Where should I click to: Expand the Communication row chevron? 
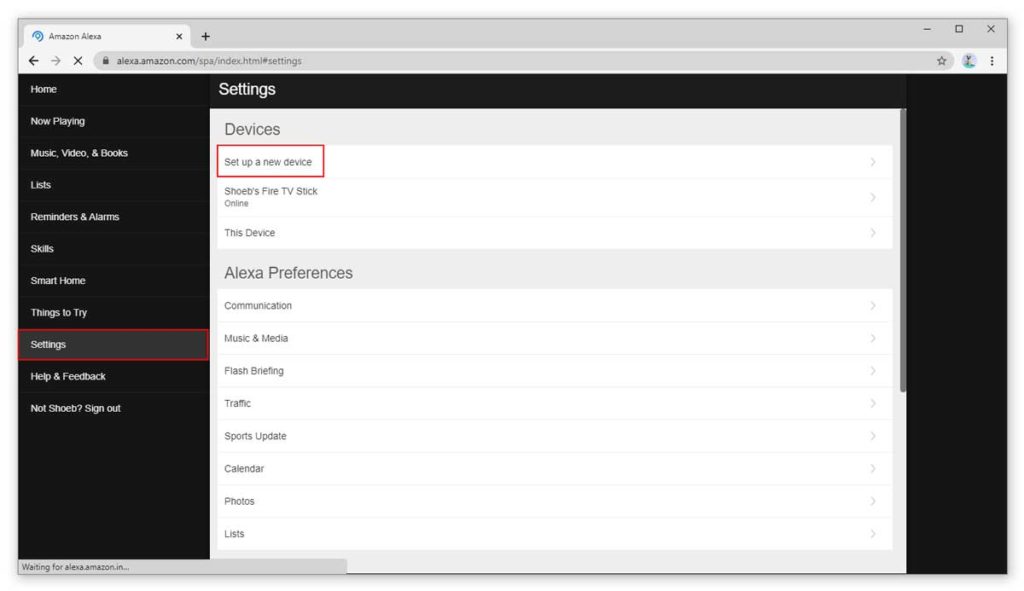tap(872, 306)
